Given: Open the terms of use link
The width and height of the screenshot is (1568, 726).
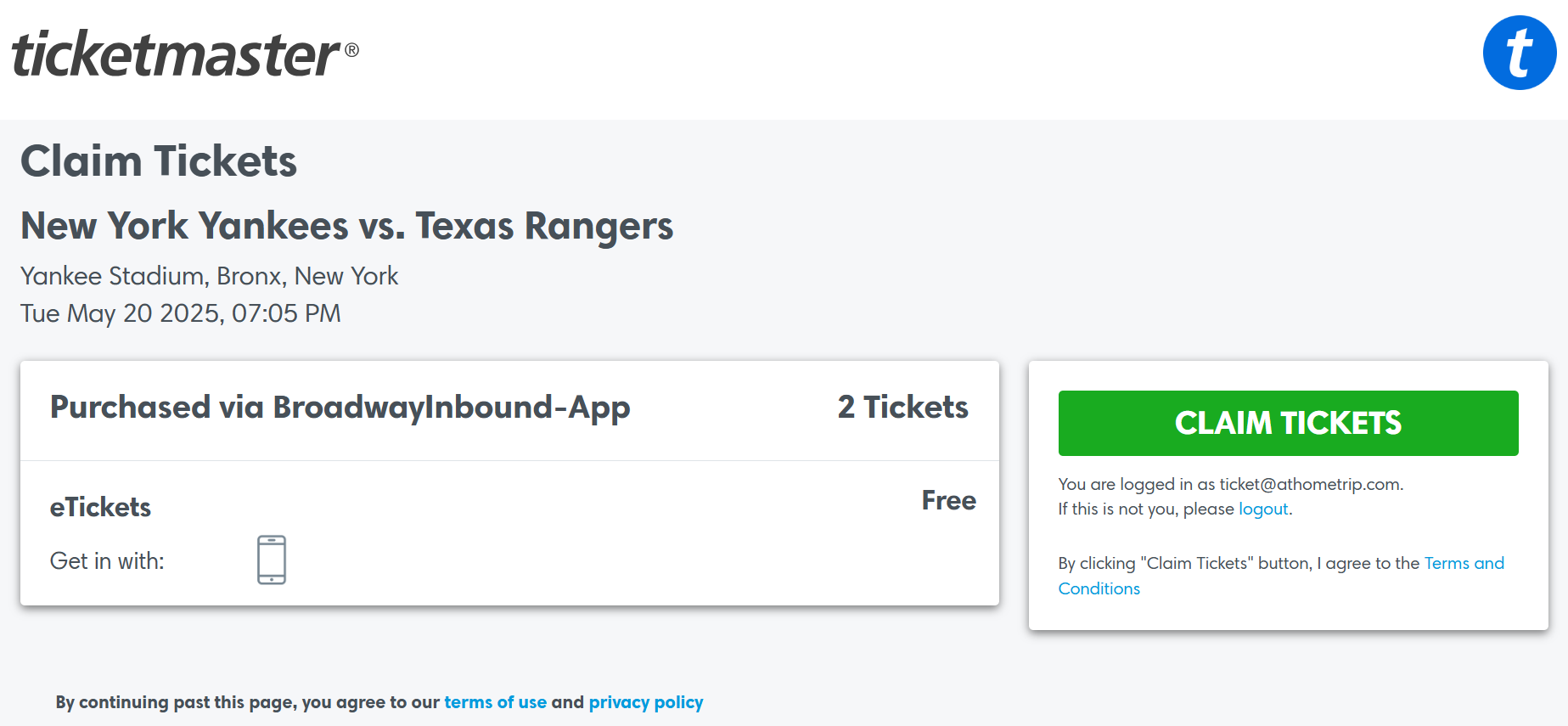Looking at the screenshot, I should pyautogui.click(x=495, y=702).
